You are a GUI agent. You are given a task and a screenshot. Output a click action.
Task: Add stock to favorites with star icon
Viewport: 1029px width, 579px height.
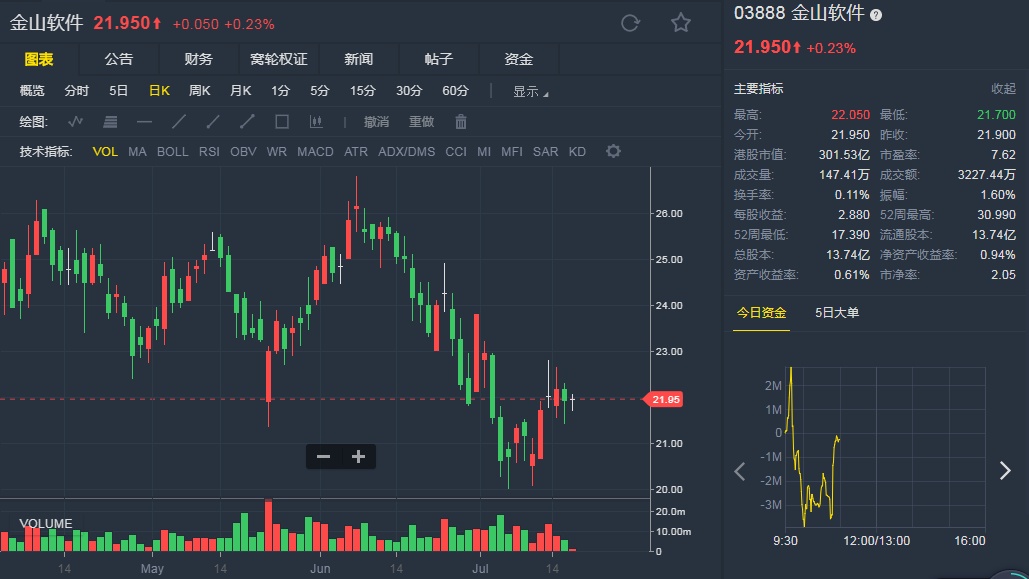[681, 23]
